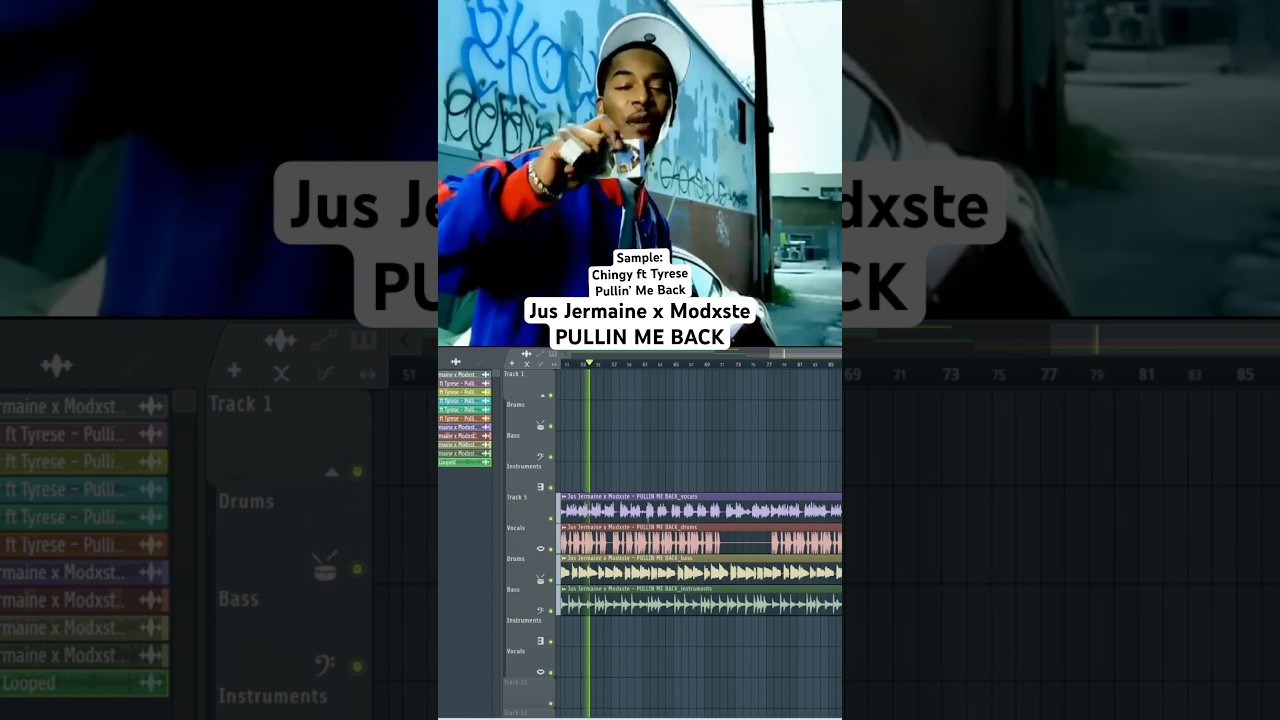The width and height of the screenshot is (1280, 720).
Task: Select the tan Modxst picker item
Action: [464, 445]
